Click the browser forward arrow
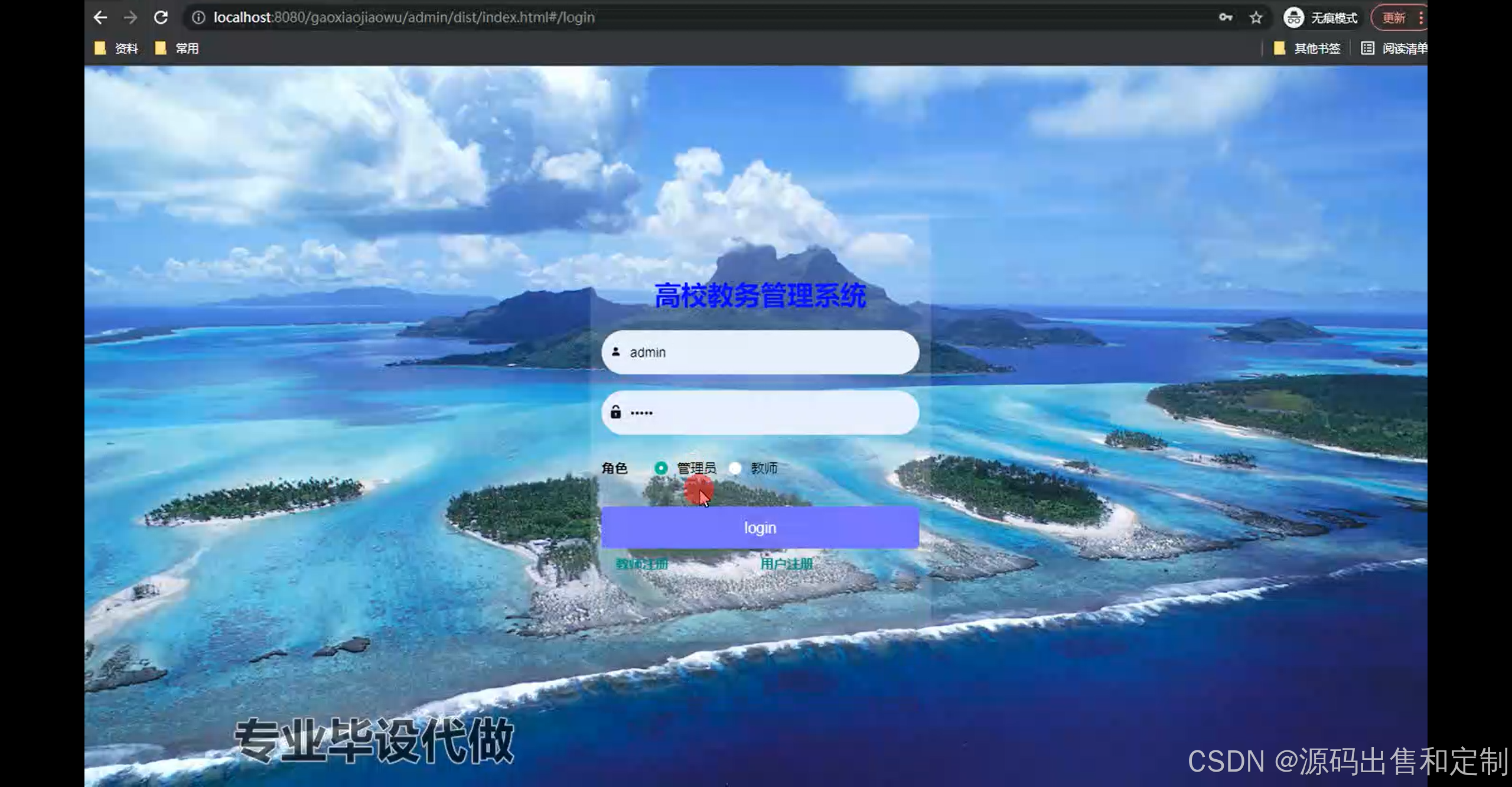The width and height of the screenshot is (1512, 787). 131,18
